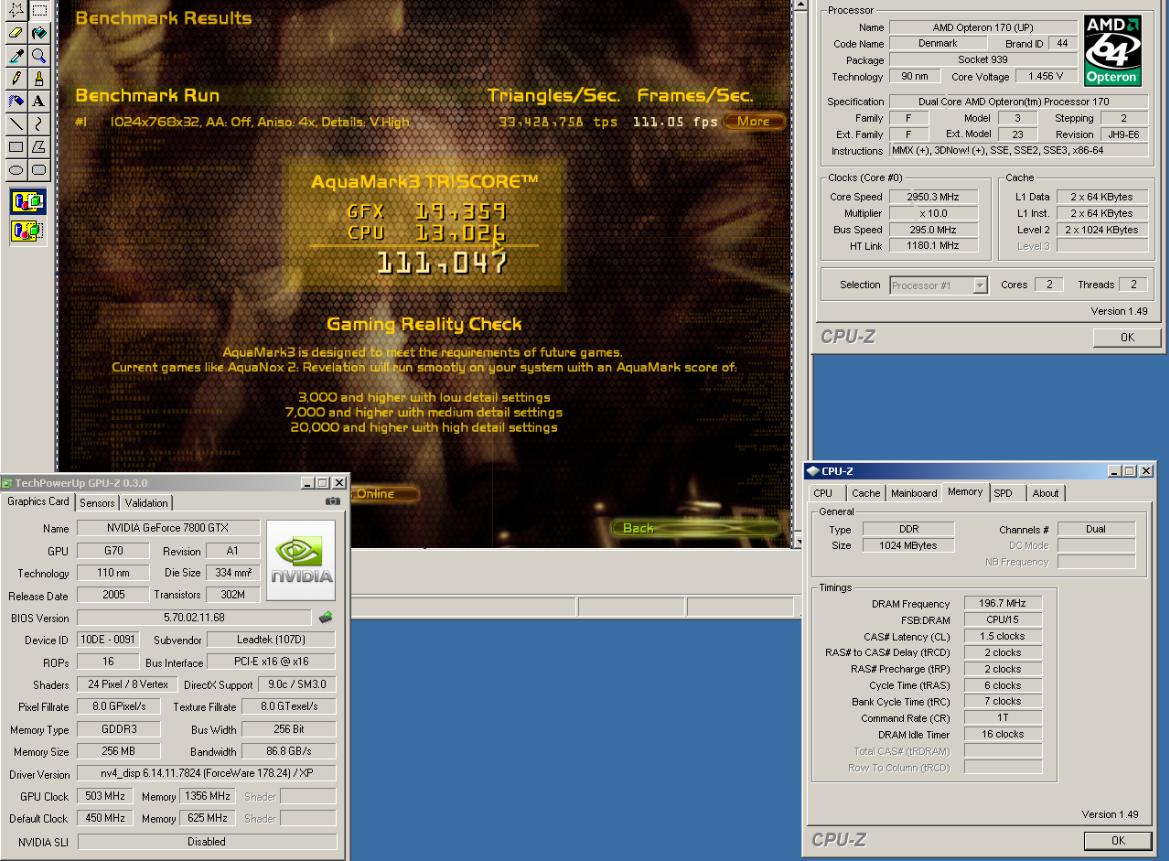
Task: Choose the Pencil tool in Paint
Action: coord(16,78)
